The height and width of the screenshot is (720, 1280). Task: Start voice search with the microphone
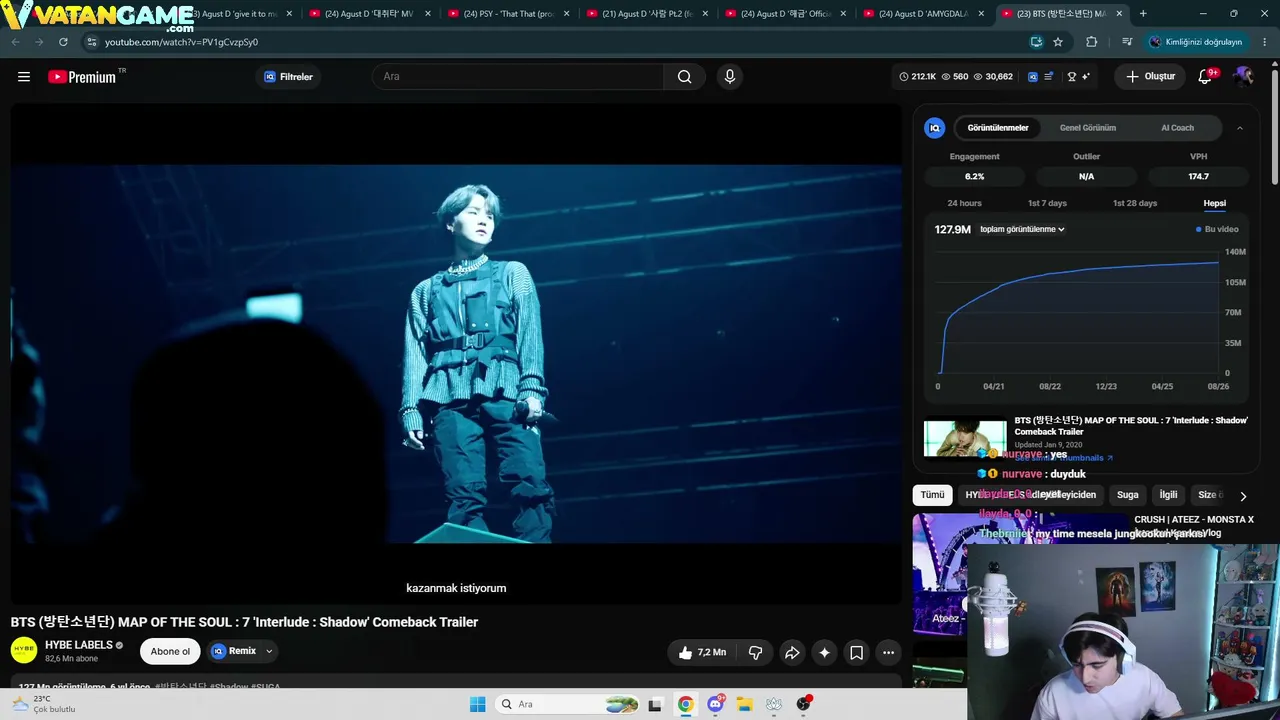click(x=730, y=77)
